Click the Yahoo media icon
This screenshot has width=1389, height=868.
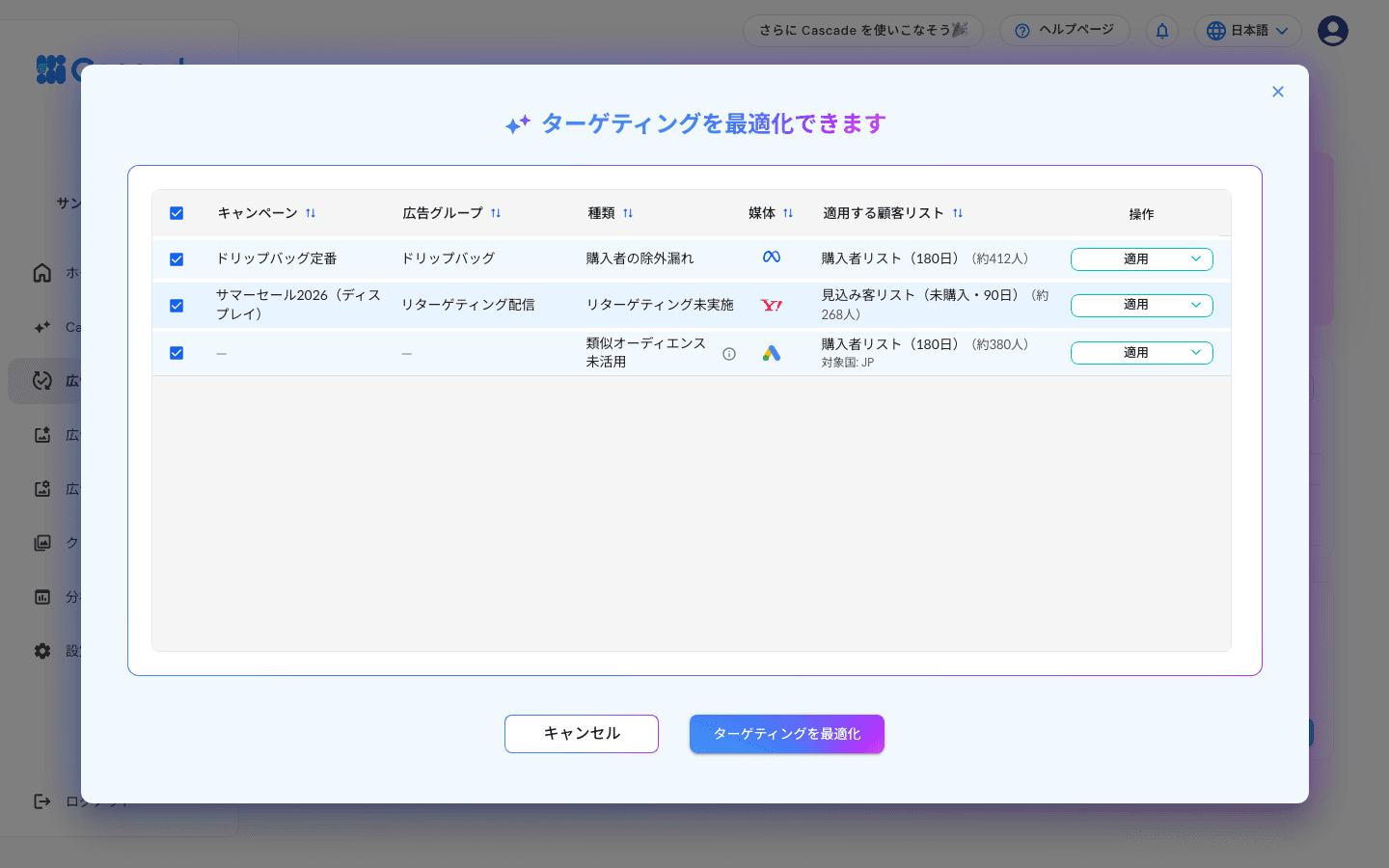coord(772,306)
